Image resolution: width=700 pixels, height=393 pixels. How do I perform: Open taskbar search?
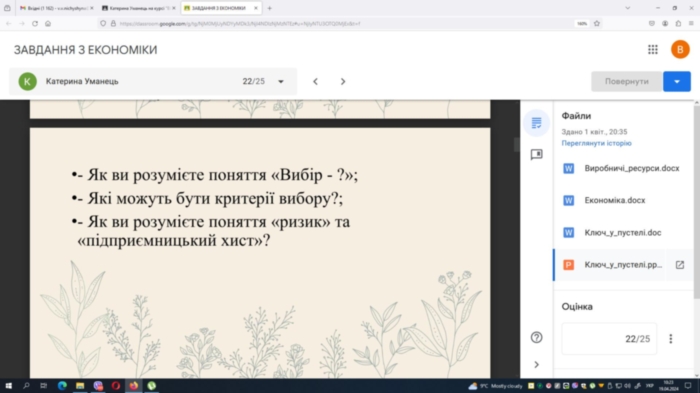(x=26, y=386)
